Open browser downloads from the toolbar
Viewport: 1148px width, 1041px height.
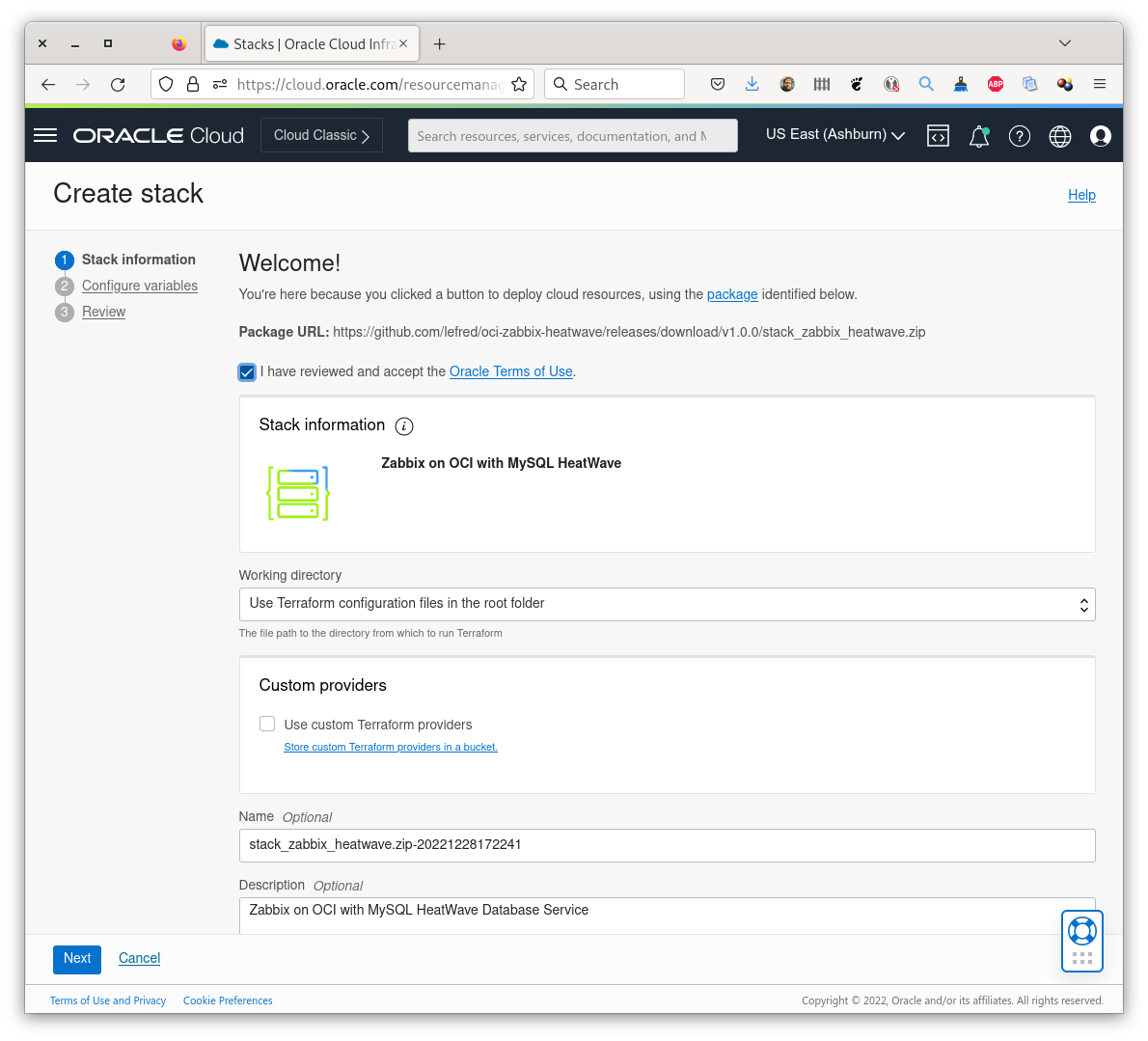pyautogui.click(x=752, y=84)
